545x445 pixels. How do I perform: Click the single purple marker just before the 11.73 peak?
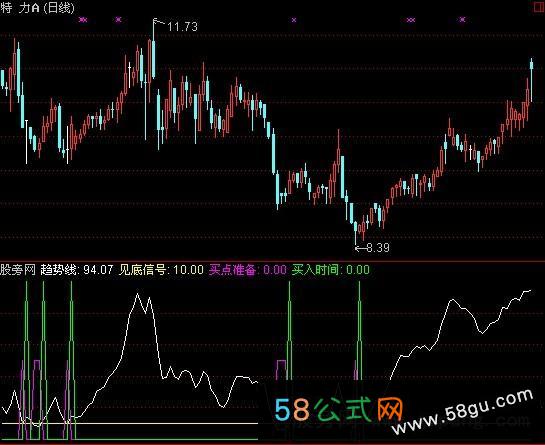click(x=119, y=20)
